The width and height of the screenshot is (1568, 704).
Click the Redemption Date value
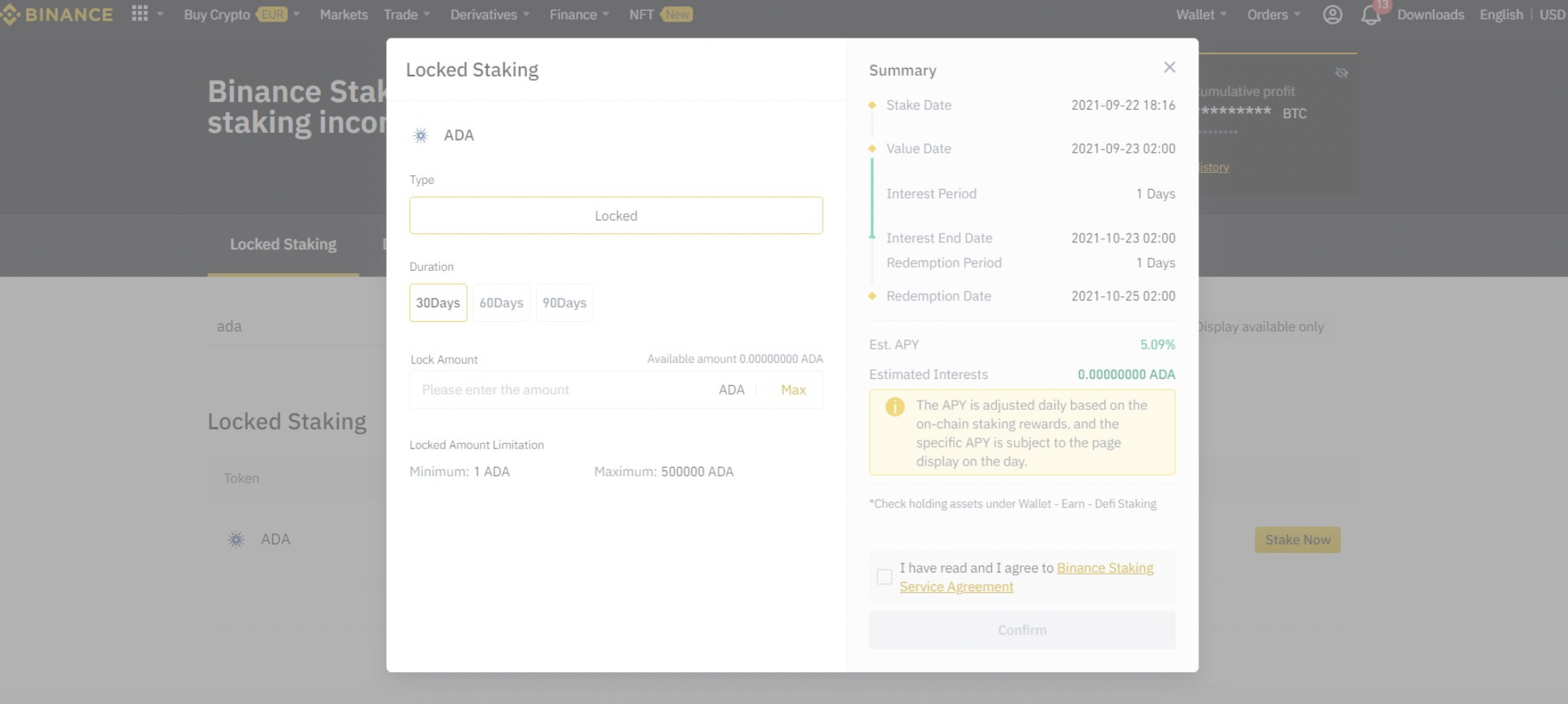click(x=1124, y=296)
